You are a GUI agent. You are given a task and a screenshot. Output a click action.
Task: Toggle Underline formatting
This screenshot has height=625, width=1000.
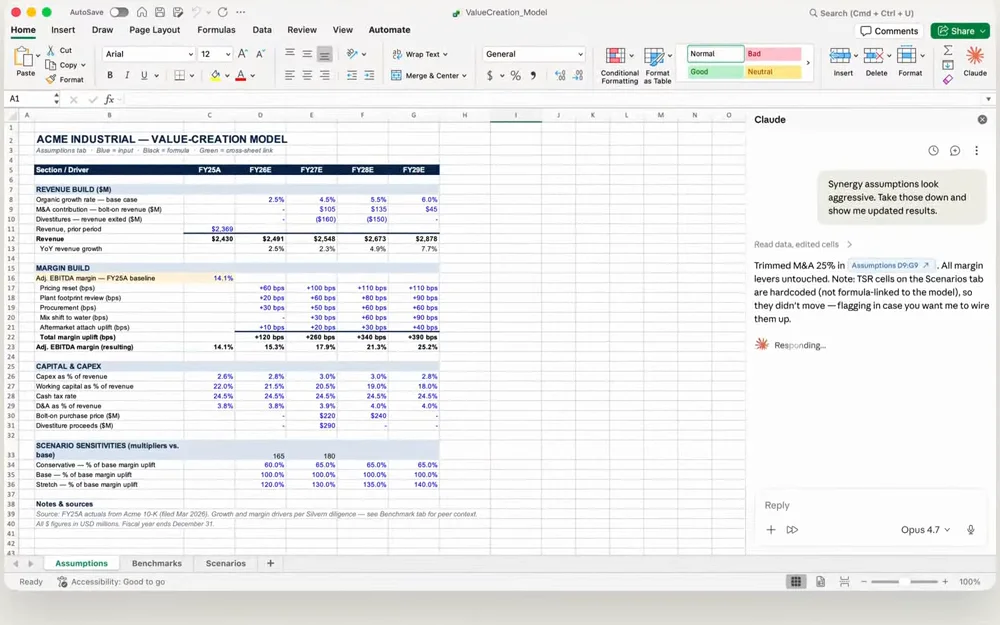point(144,75)
